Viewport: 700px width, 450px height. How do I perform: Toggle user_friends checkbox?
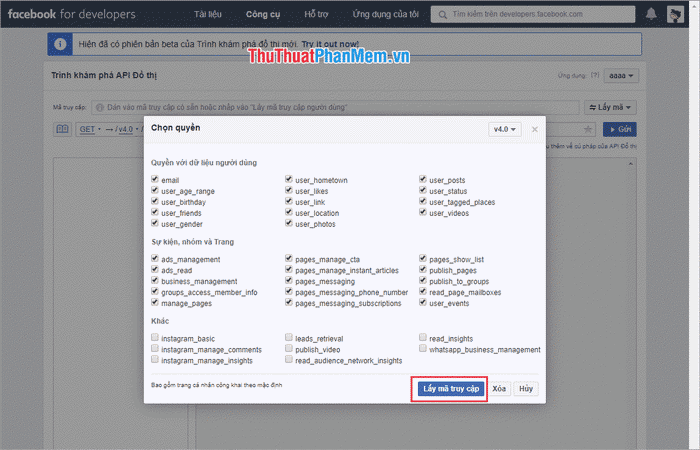pos(155,212)
